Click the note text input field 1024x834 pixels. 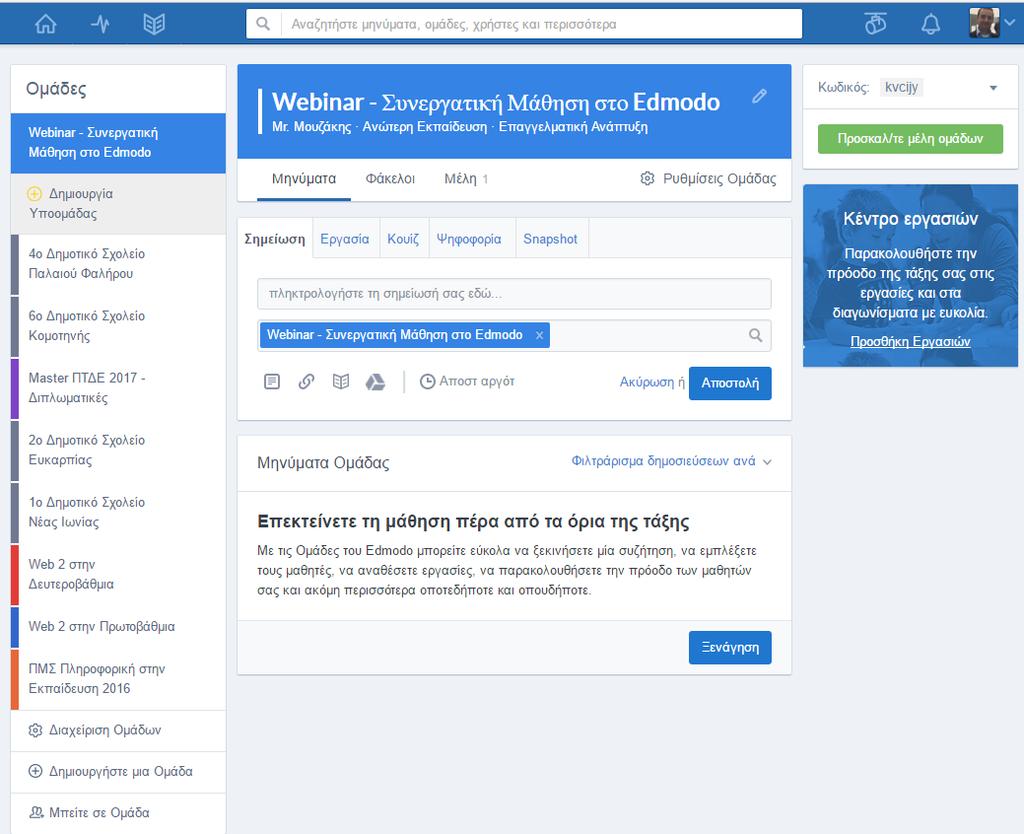(514, 294)
